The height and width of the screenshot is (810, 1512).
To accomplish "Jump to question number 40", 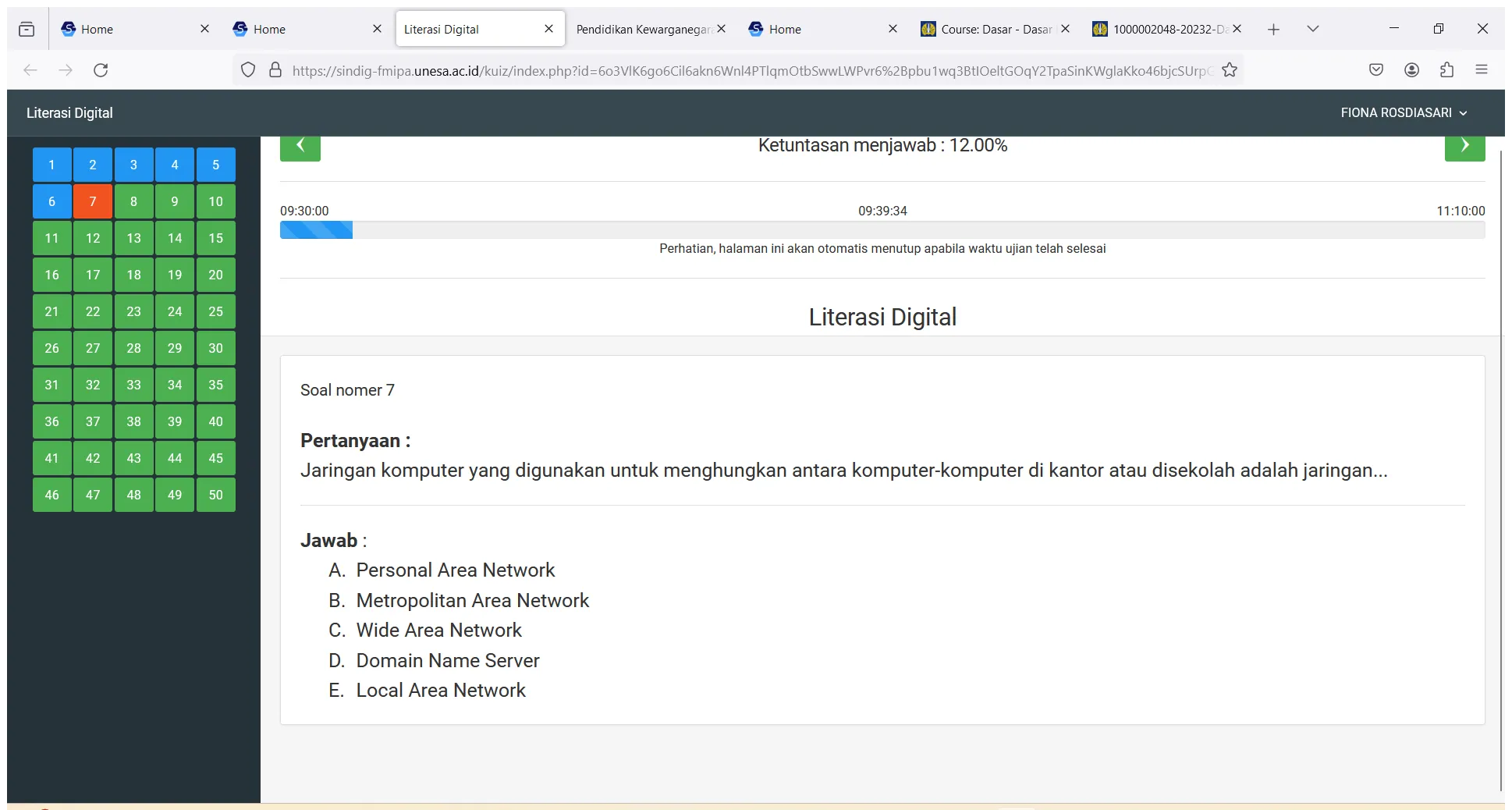I will click(216, 421).
